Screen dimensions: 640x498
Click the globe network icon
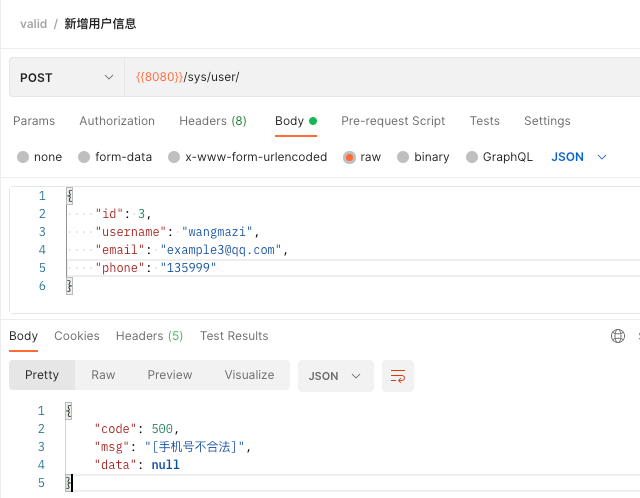[618, 336]
